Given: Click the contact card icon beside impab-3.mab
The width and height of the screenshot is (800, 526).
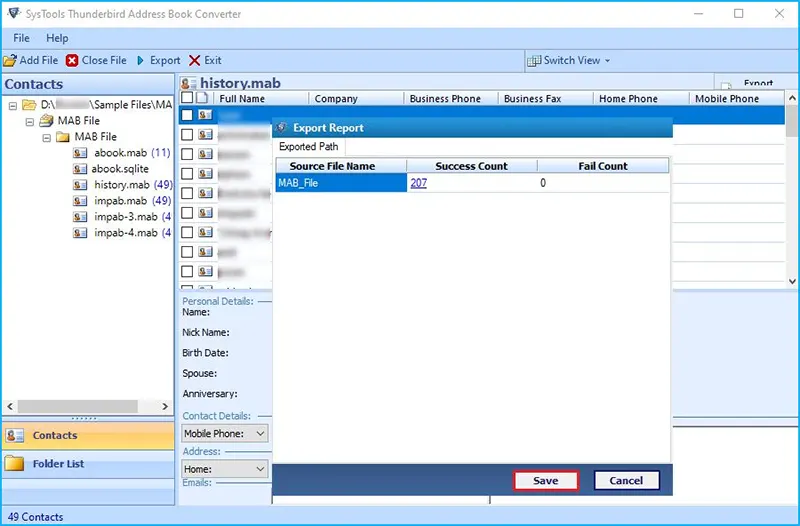Looking at the screenshot, I should tap(80, 217).
